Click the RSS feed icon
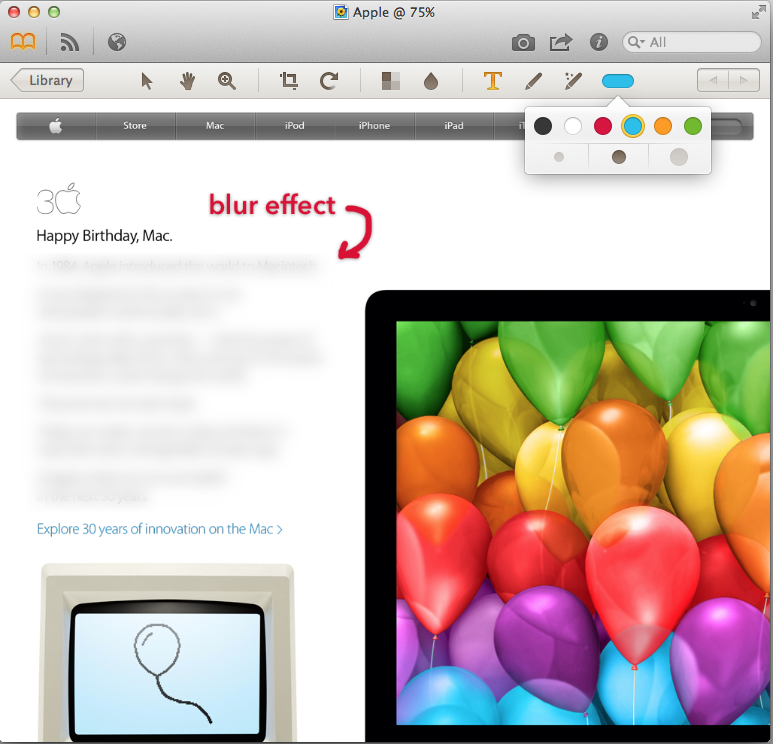This screenshot has height=744, width=773. click(x=69, y=42)
